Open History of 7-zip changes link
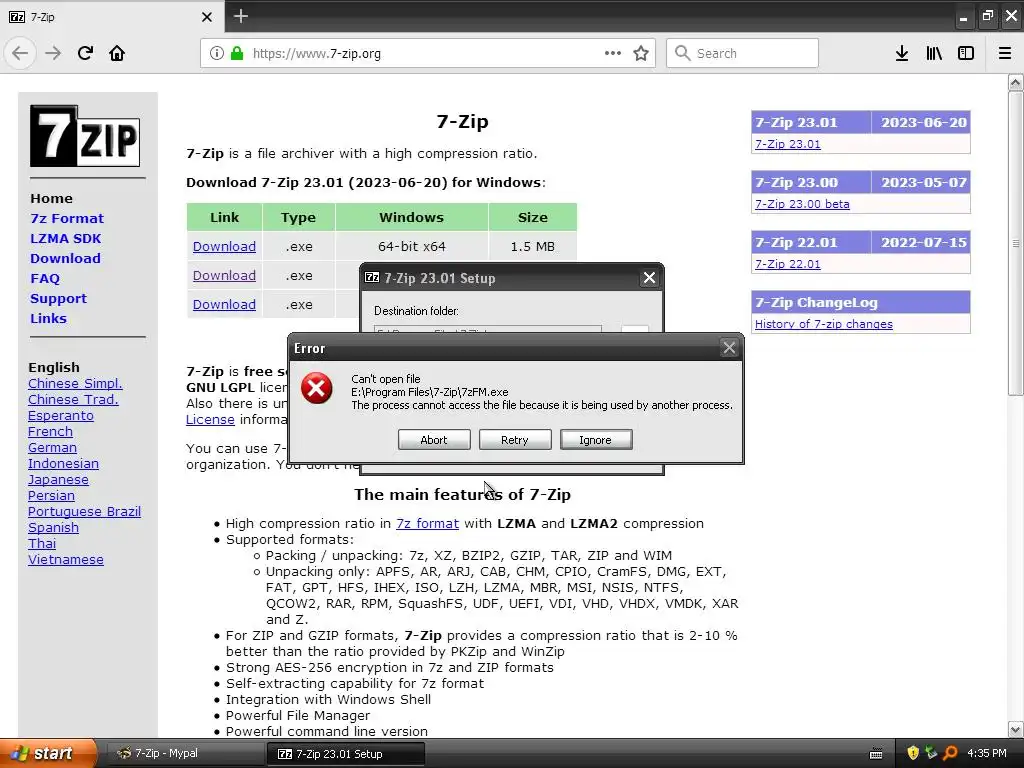1024x768 pixels. (x=824, y=324)
